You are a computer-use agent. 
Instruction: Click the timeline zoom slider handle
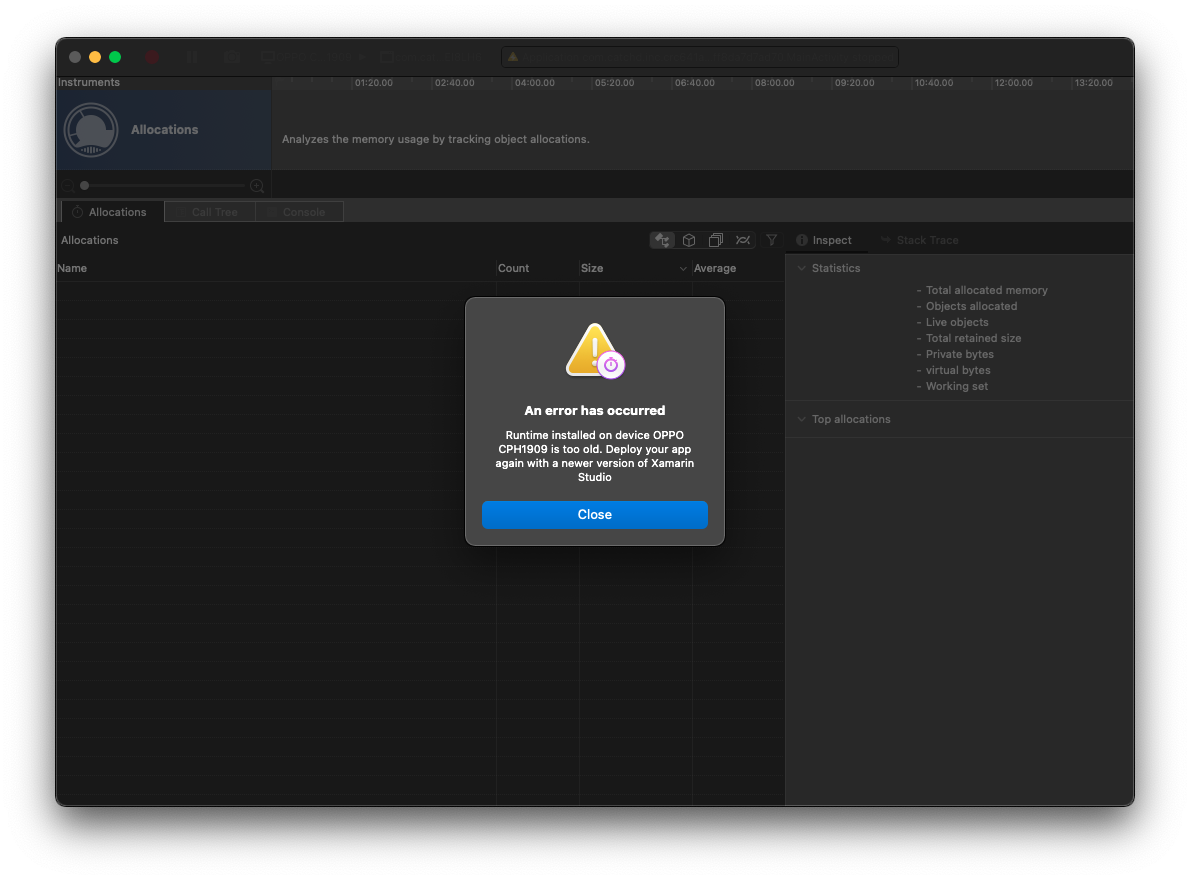84,185
